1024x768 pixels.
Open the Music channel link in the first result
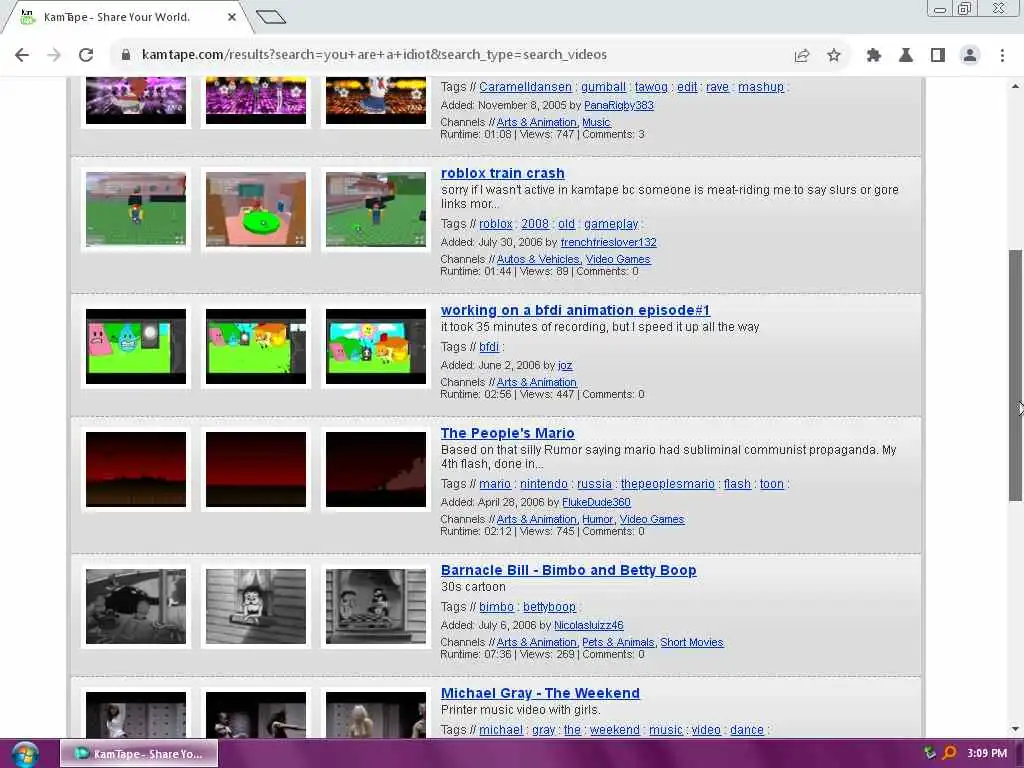pos(596,122)
